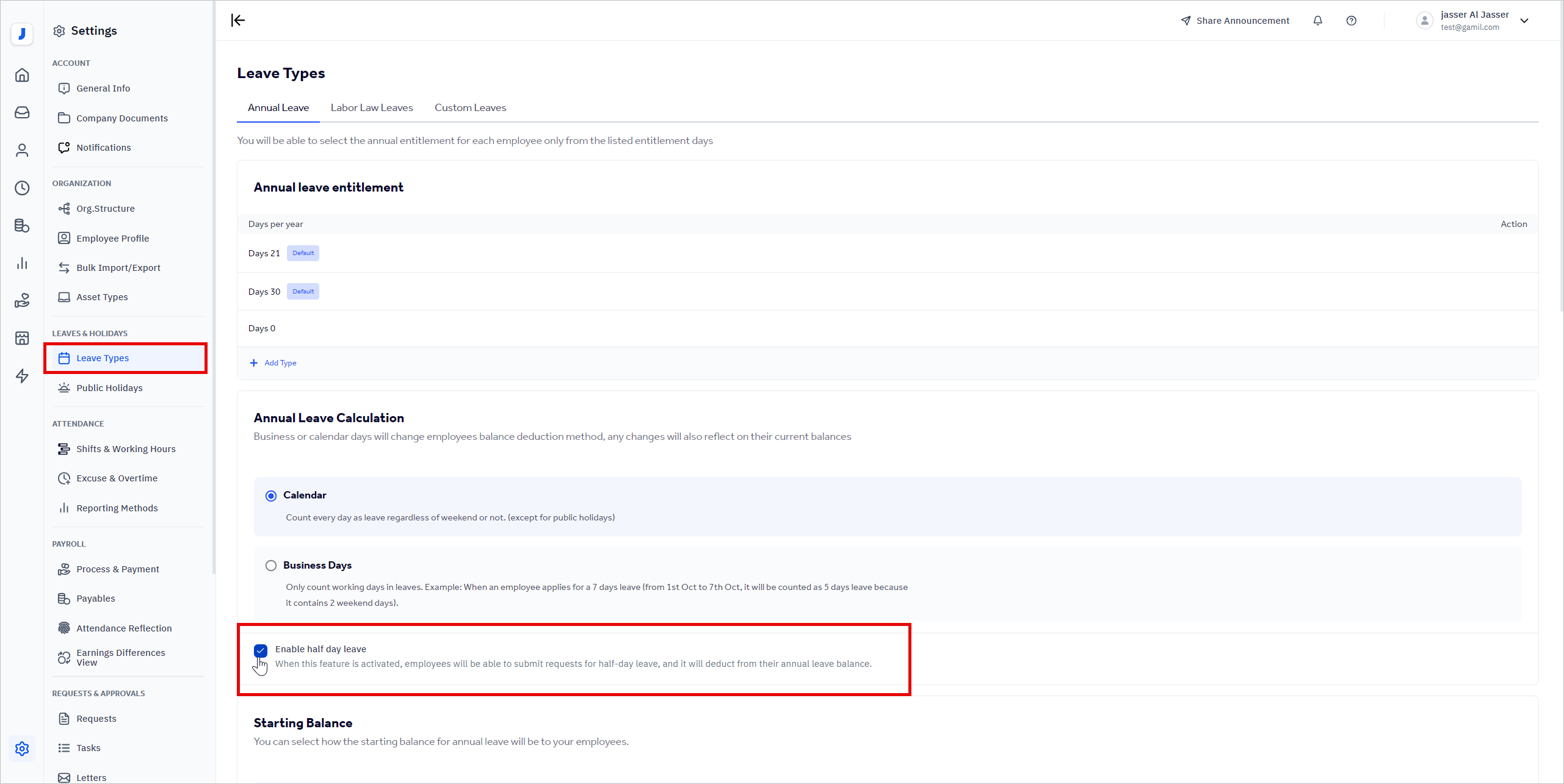The height and width of the screenshot is (784, 1564).
Task: Switch to Labor Law Leaves tab
Action: tap(372, 108)
